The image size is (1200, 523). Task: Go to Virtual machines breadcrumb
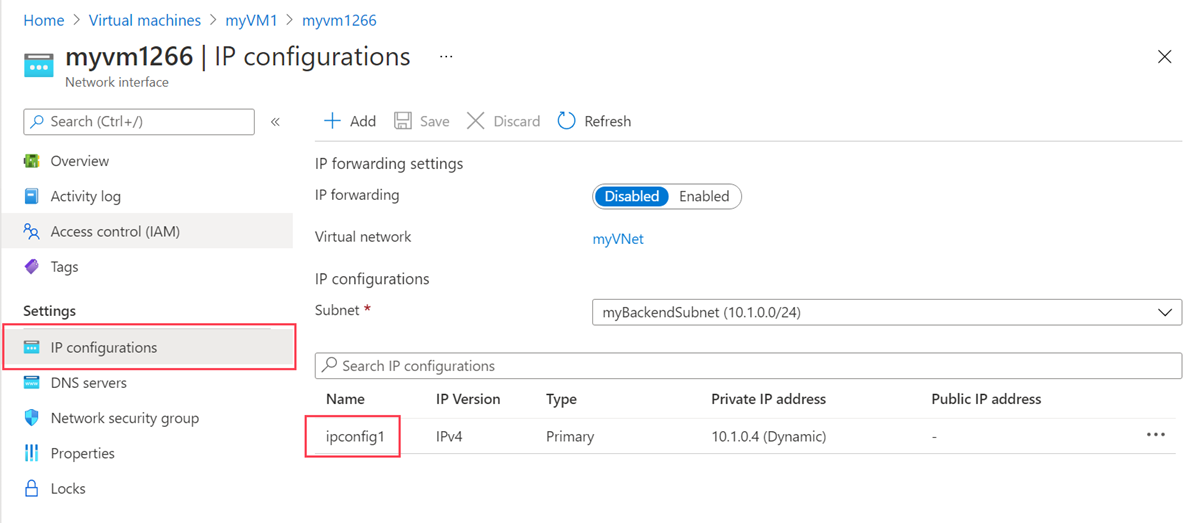pos(145,20)
